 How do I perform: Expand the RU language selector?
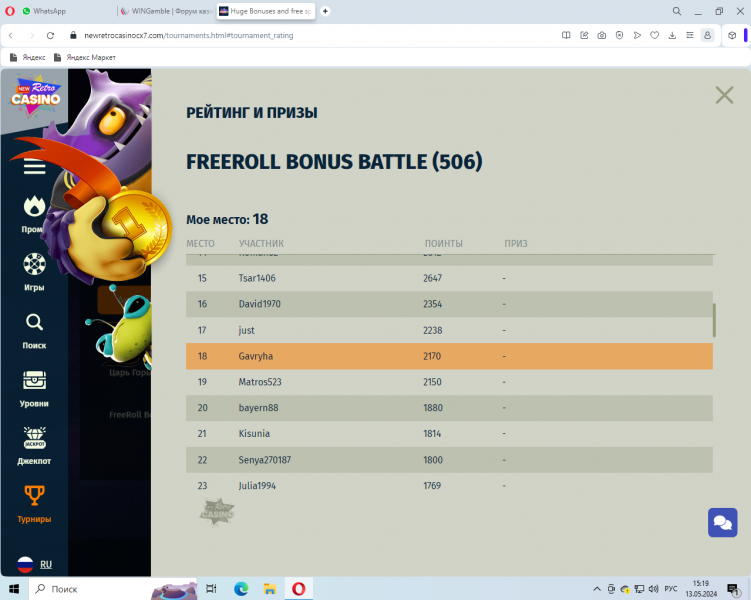34,565
